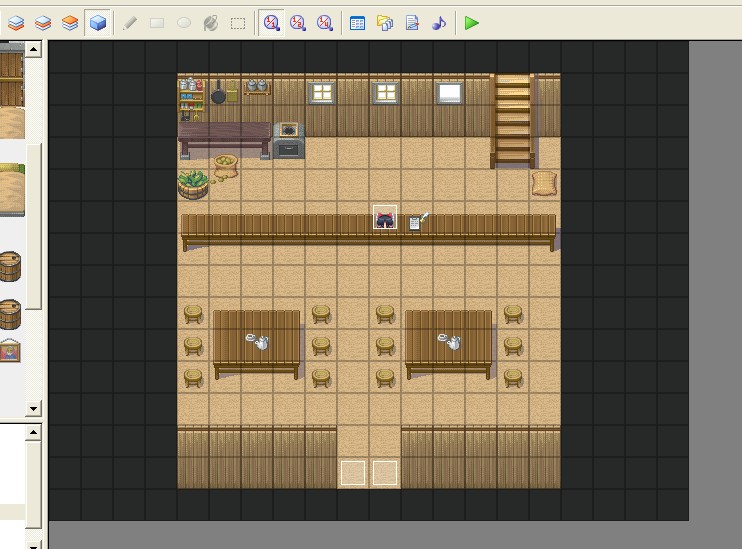Viewport: 742px width, 549px height.
Task: Click tileset palette scrollbar thumb
Action: coord(34,226)
